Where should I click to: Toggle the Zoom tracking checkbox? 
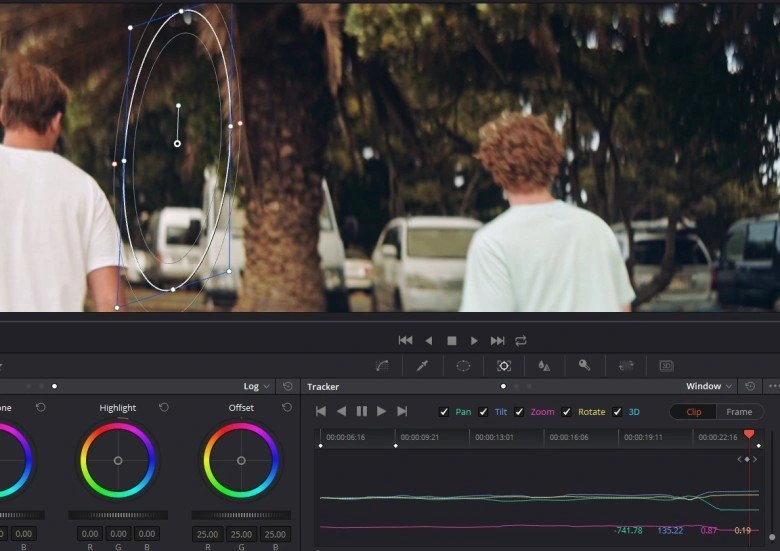pyautogui.click(x=519, y=412)
